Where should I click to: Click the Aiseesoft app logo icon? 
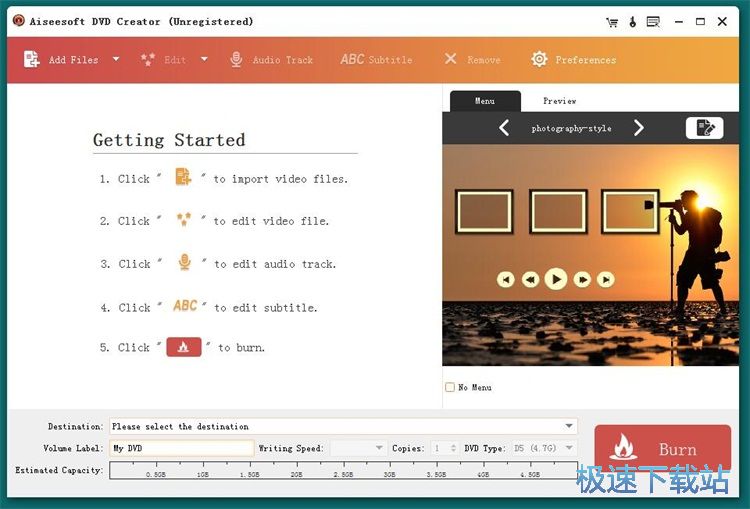pyautogui.click(x=19, y=21)
